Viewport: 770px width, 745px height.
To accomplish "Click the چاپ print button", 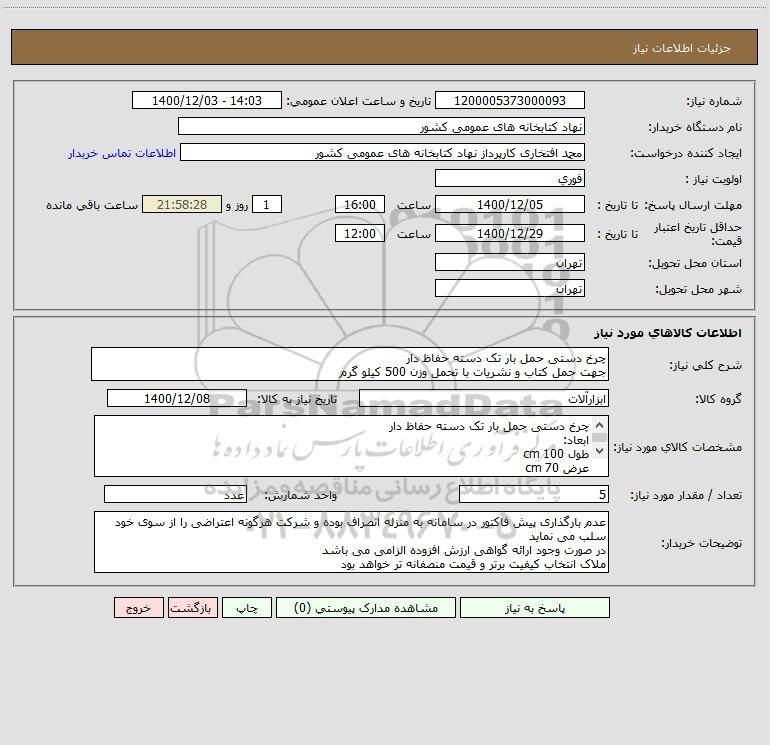I will coord(247,608).
